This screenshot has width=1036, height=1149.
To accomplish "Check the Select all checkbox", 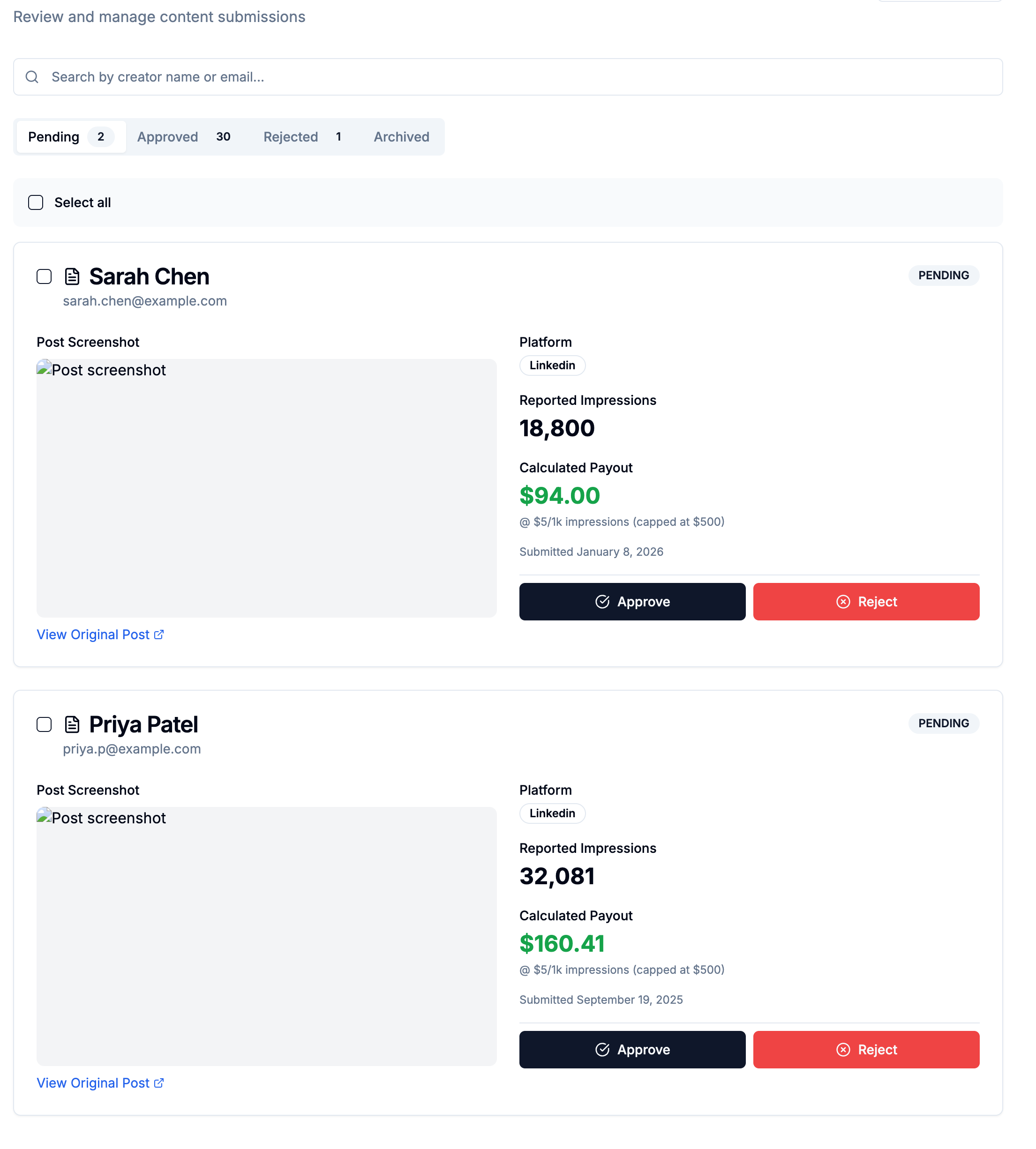I will coord(36,202).
